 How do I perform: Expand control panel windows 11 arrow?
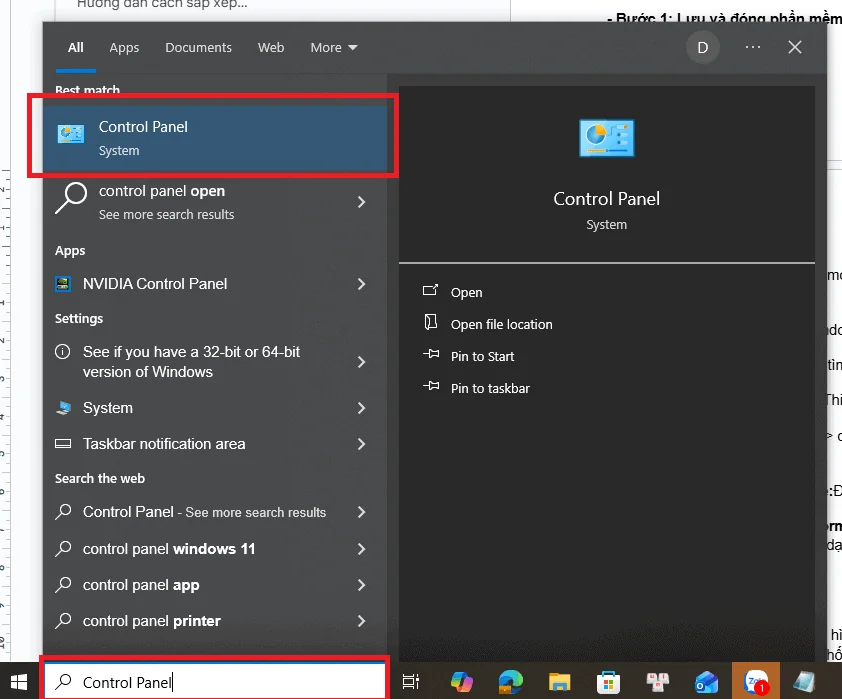pyautogui.click(x=361, y=549)
